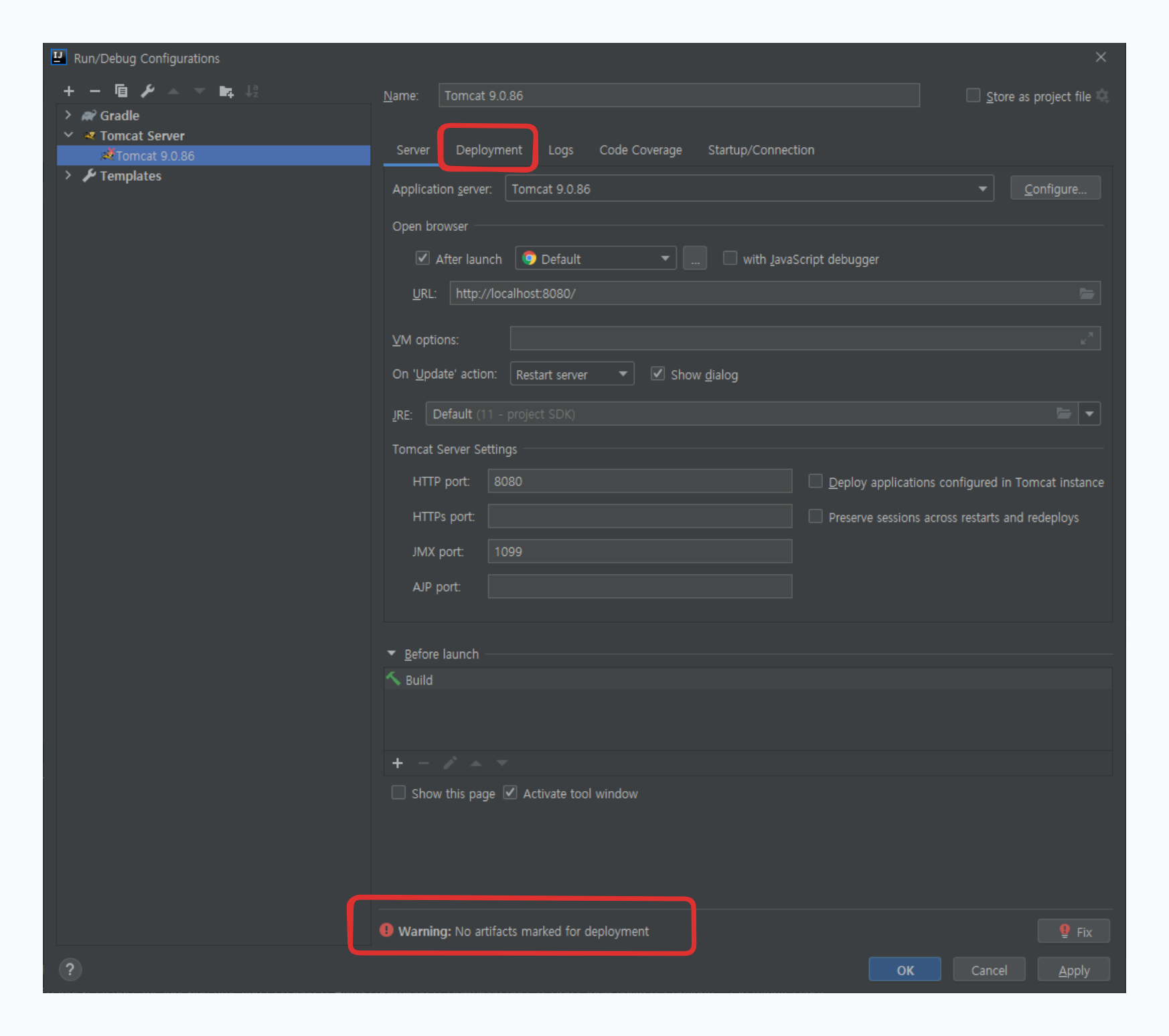This screenshot has height=1036, width=1169.
Task: Remove configuration with minus icon
Action: point(94,91)
